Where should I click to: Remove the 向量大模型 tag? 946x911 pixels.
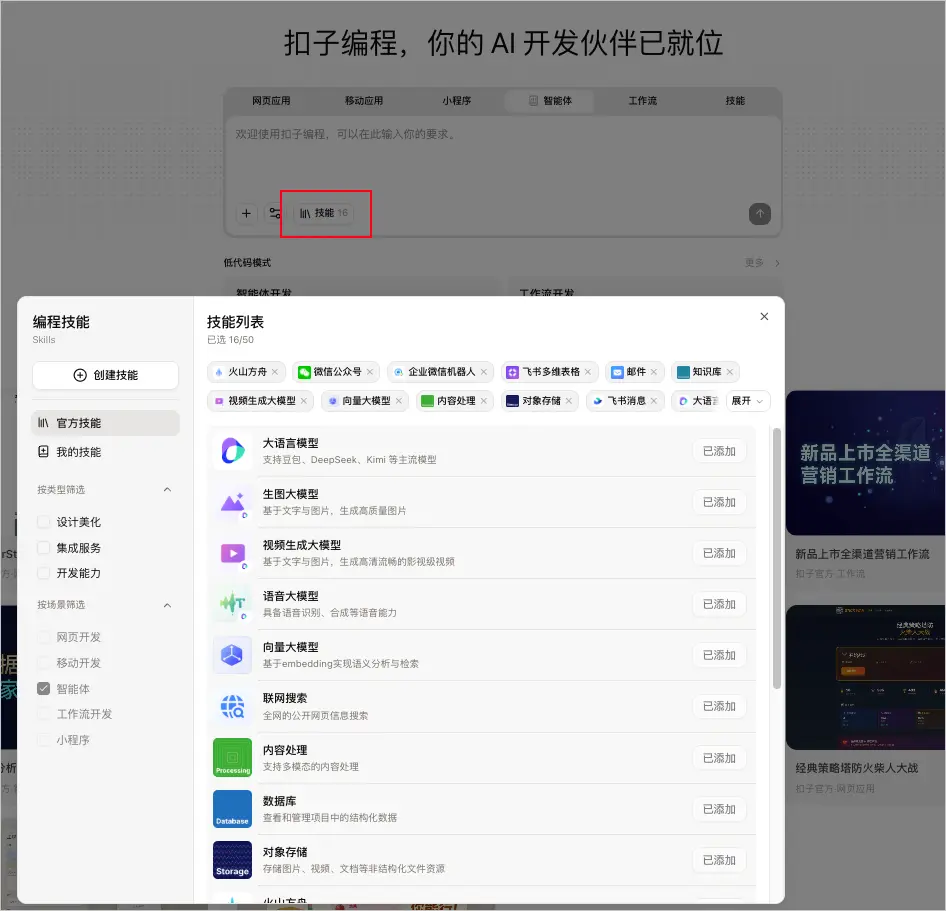click(399, 401)
